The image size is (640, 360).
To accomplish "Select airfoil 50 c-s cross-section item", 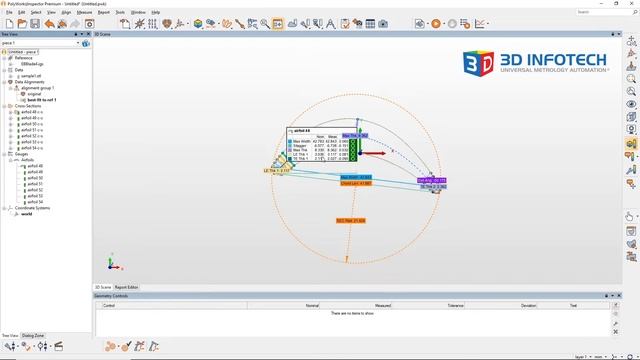I will click(32, 124).
